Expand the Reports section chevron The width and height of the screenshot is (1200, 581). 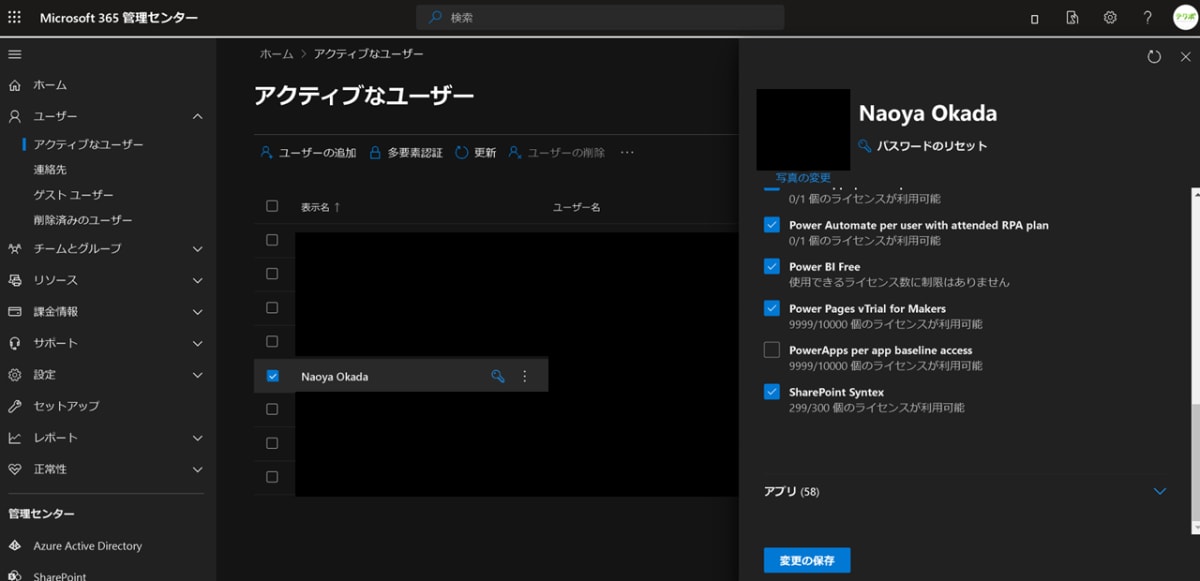tap(197, 437)
